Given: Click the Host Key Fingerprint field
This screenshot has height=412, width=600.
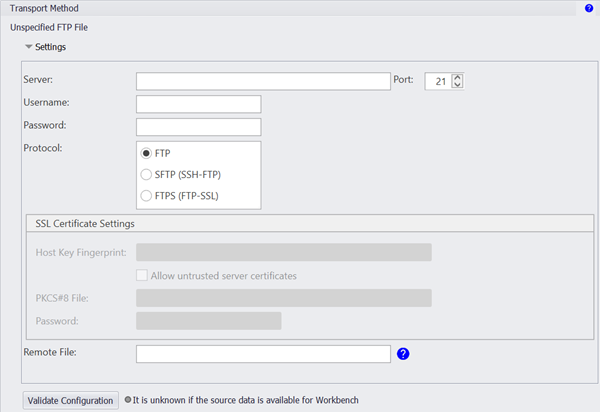Looking at the screenshot, I should pos(284,252).
